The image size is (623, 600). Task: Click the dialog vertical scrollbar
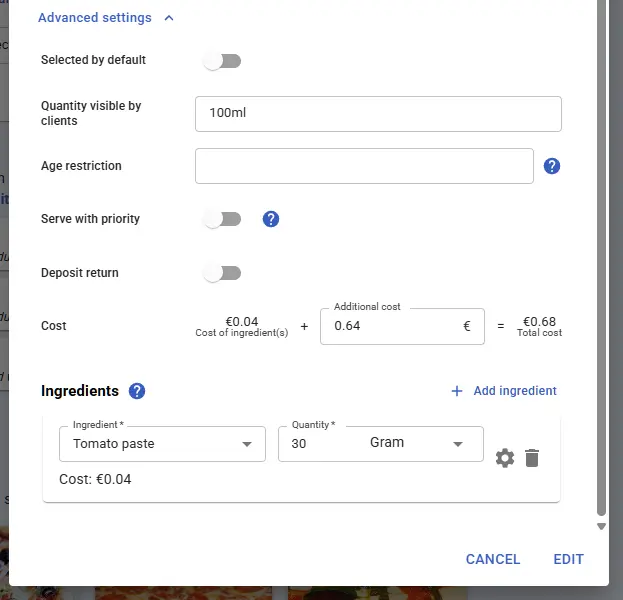[601, 260]
